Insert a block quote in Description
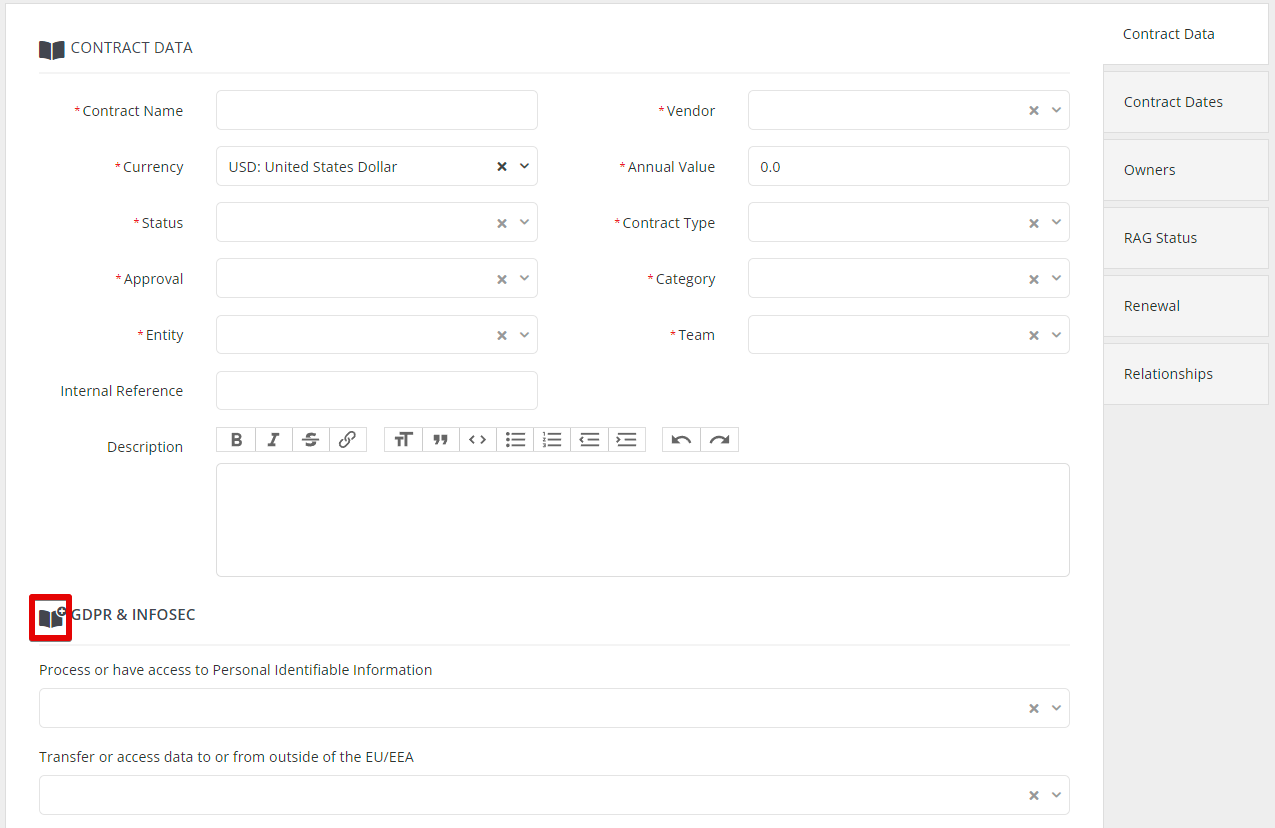1275x828 pixels. (440, 440)
